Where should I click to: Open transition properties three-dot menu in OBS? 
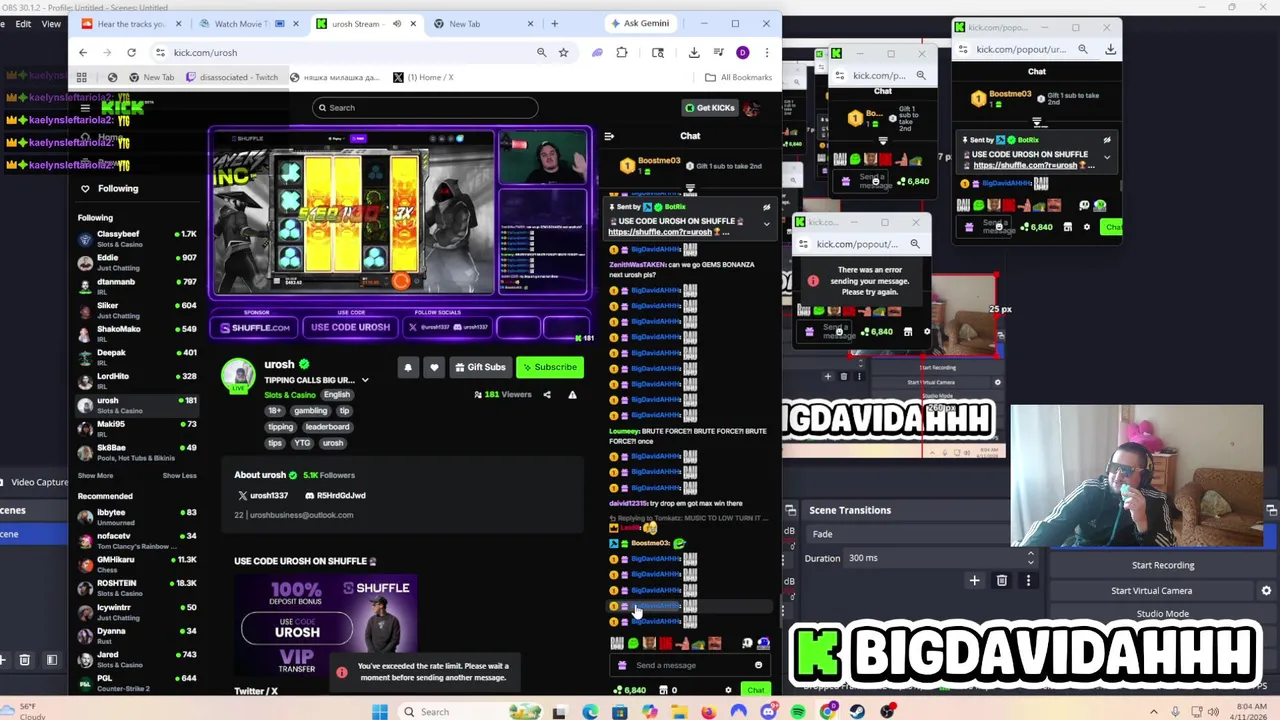[x=1028, y=580]
